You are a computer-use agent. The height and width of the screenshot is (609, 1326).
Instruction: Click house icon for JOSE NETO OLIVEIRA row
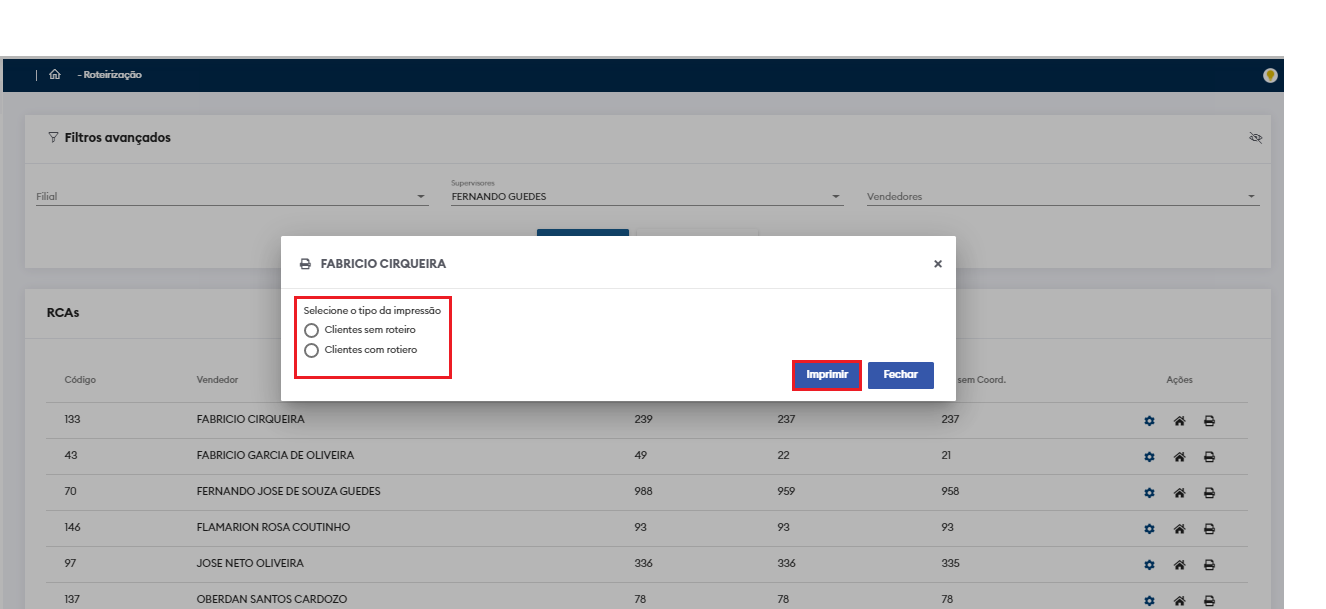(x=1179, y=565)
